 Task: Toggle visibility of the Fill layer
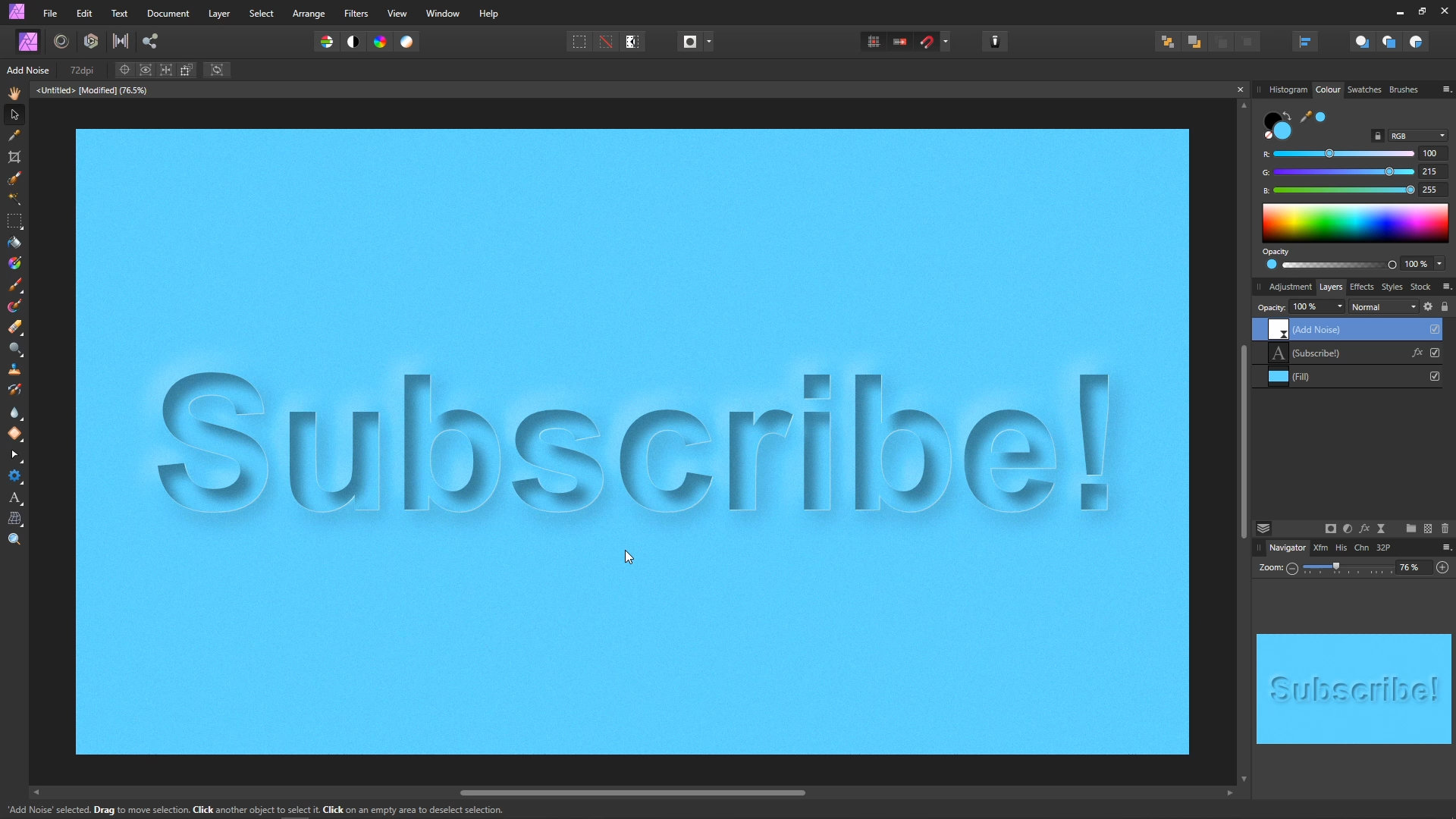(1435, 376)
